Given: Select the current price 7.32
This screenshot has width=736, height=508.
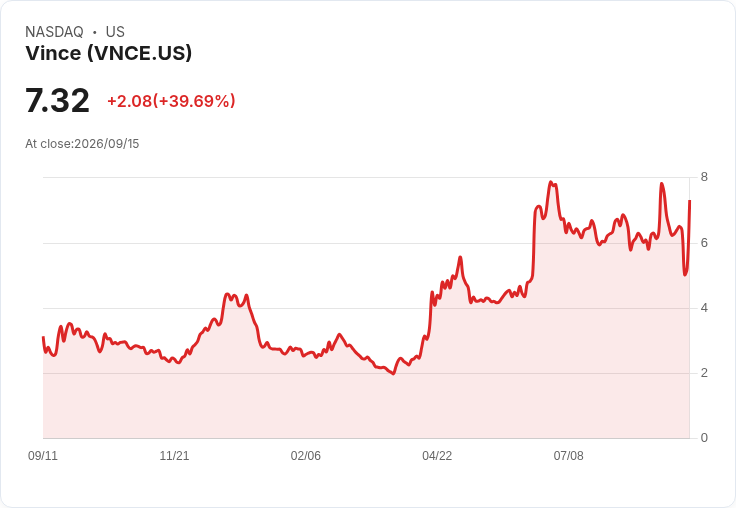Looking at the screenshot, I should 57,100.
